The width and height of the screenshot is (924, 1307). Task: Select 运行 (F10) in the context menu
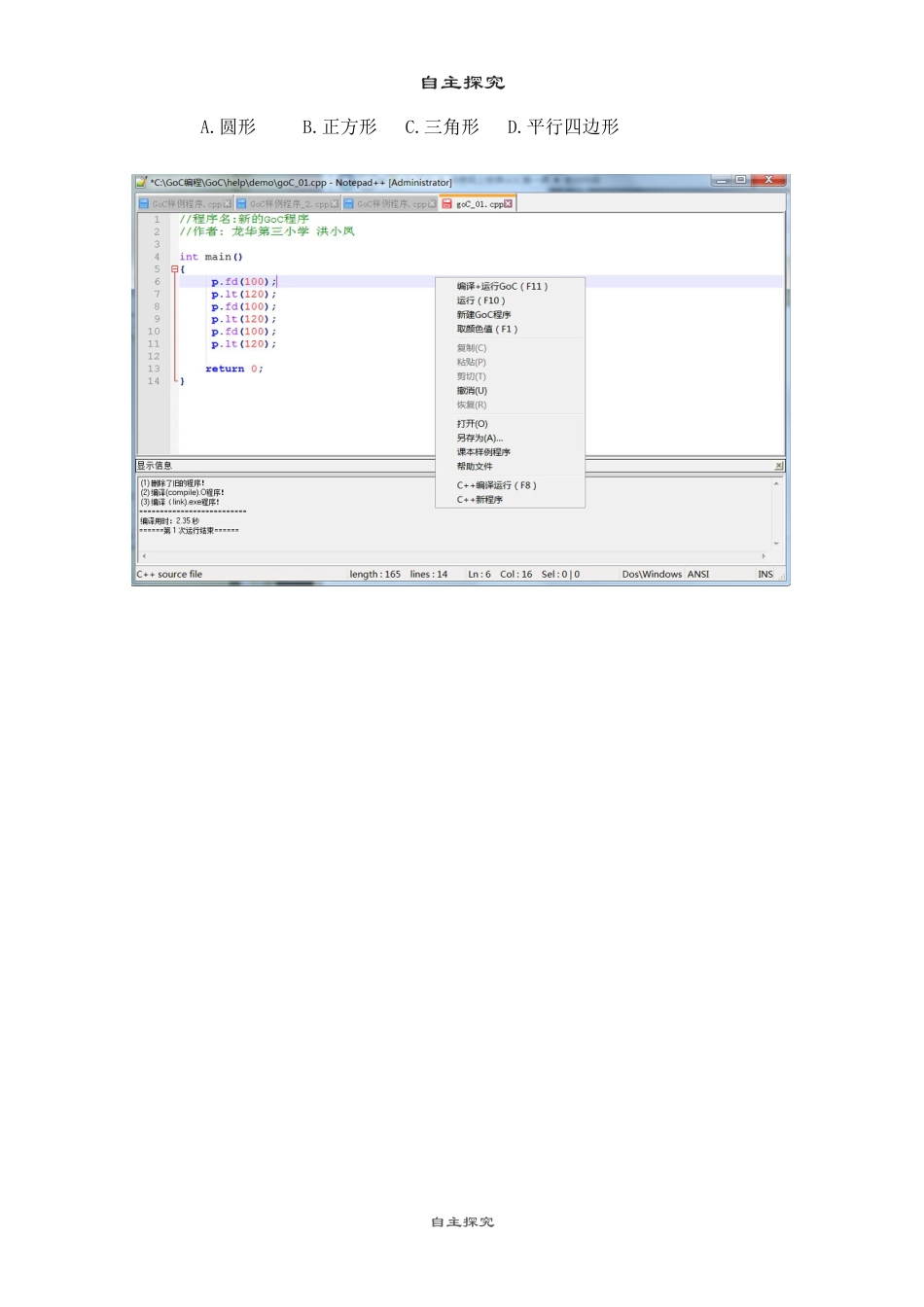[x=480, y=300]
